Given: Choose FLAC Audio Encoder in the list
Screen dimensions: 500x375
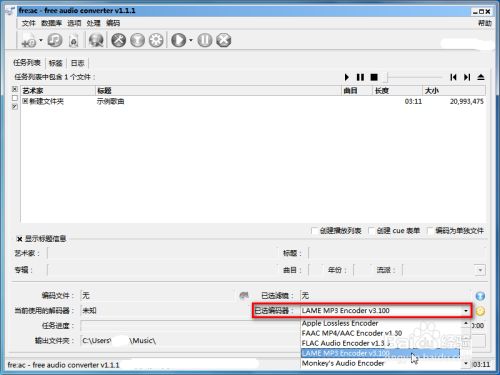Looking at the screenshot, I should (381, 343).
